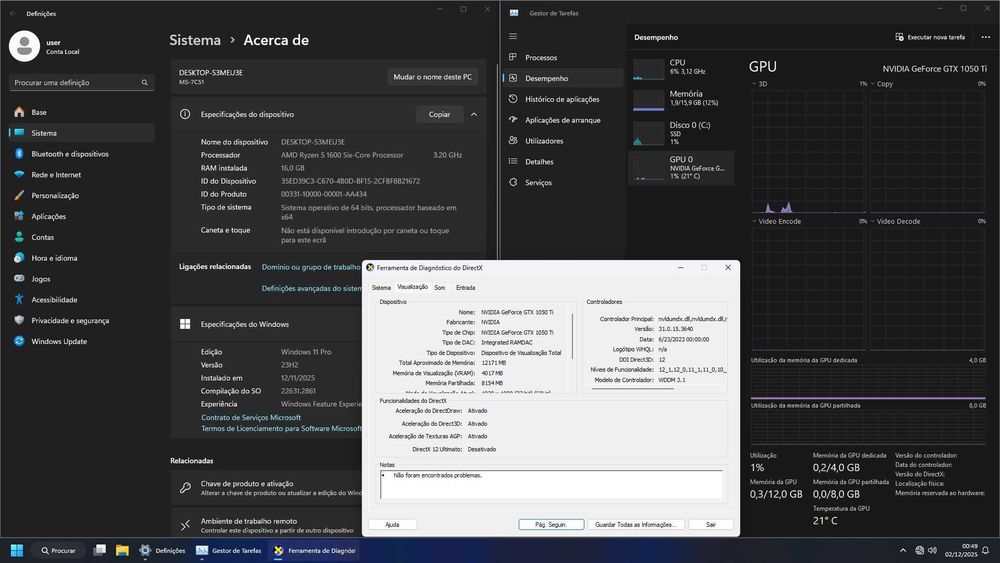Open Aplicações de arranque page

click(562, 120)
